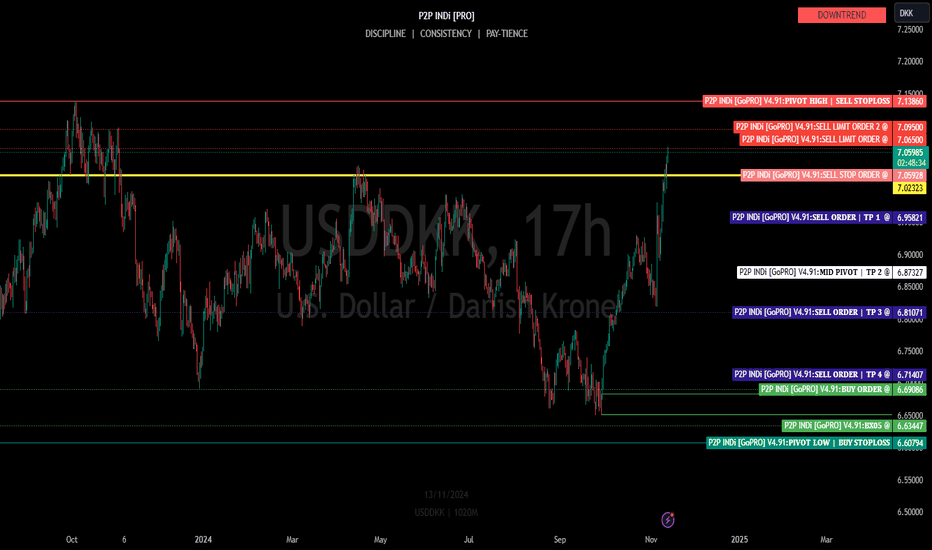Click the current price 7.05985 tag
The width and height of the screenshot is (932, 550).
(911, 152)
